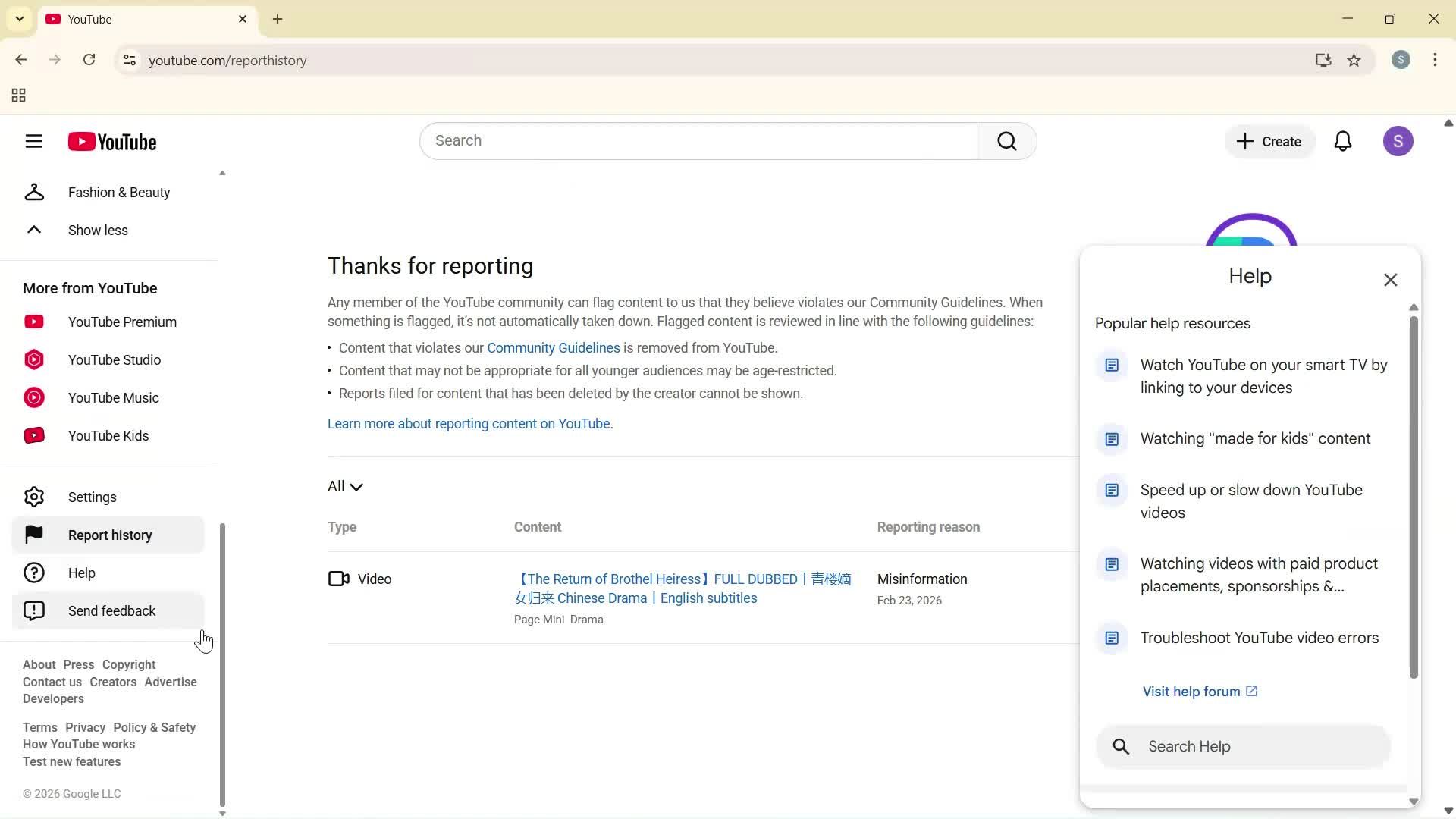Open Chrome's three-dot browser menu
This screenshot has width=1456, height=819.
click(1436, 60)
